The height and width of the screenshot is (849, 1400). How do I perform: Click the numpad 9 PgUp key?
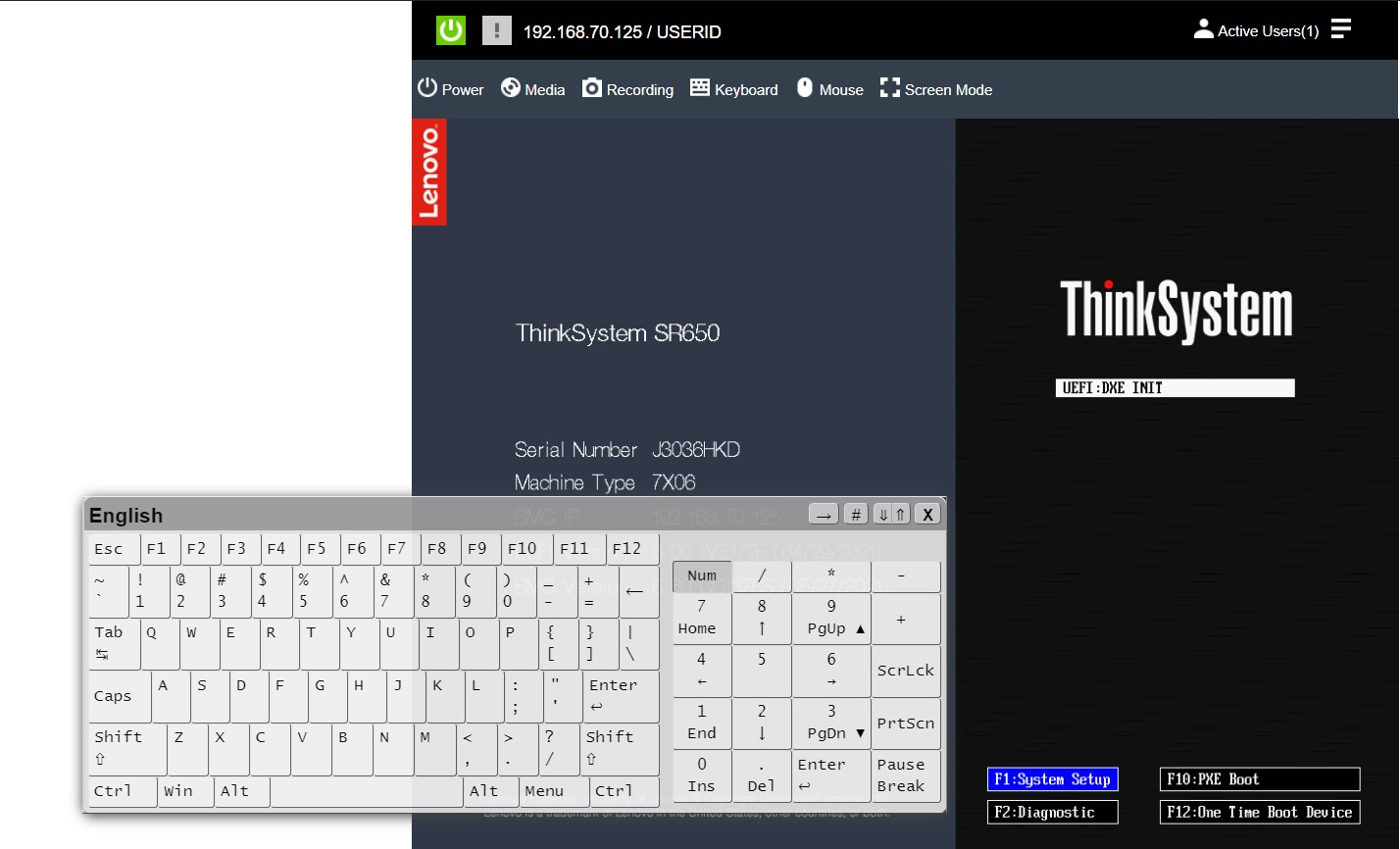pos(831,618)
